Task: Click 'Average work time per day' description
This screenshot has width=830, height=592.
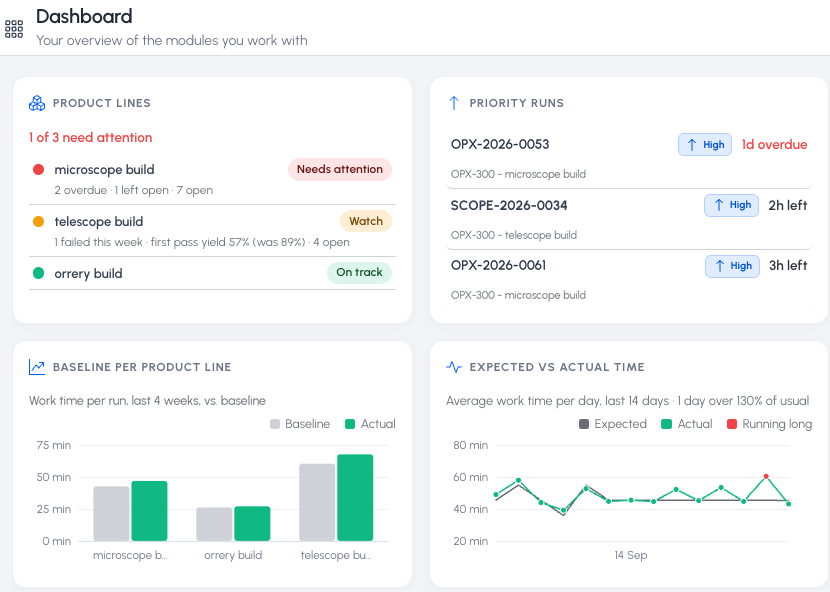Action: [x=628, y=401]
